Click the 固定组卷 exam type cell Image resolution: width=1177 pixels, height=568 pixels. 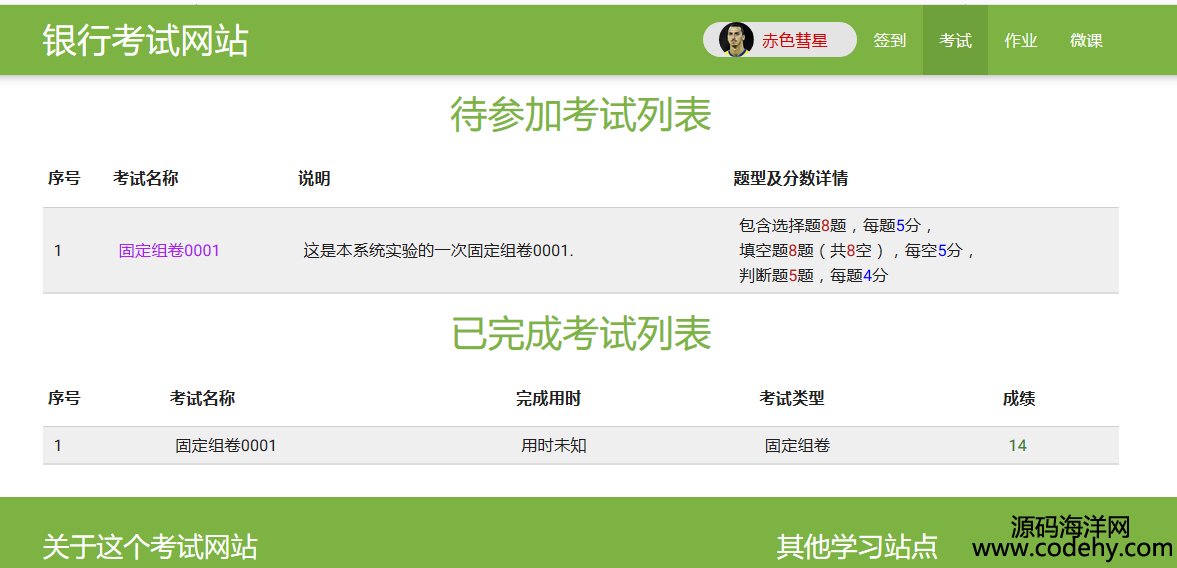(797, 446)
